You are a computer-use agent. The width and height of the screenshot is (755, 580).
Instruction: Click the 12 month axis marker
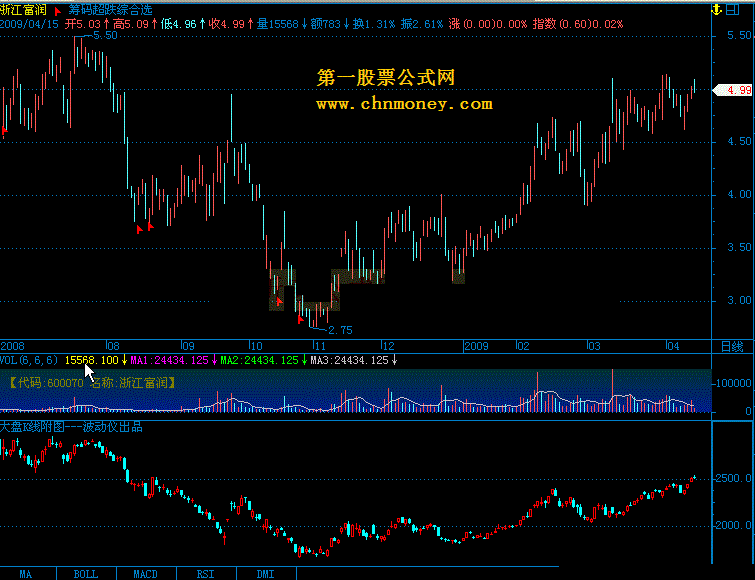click(388, 346)
